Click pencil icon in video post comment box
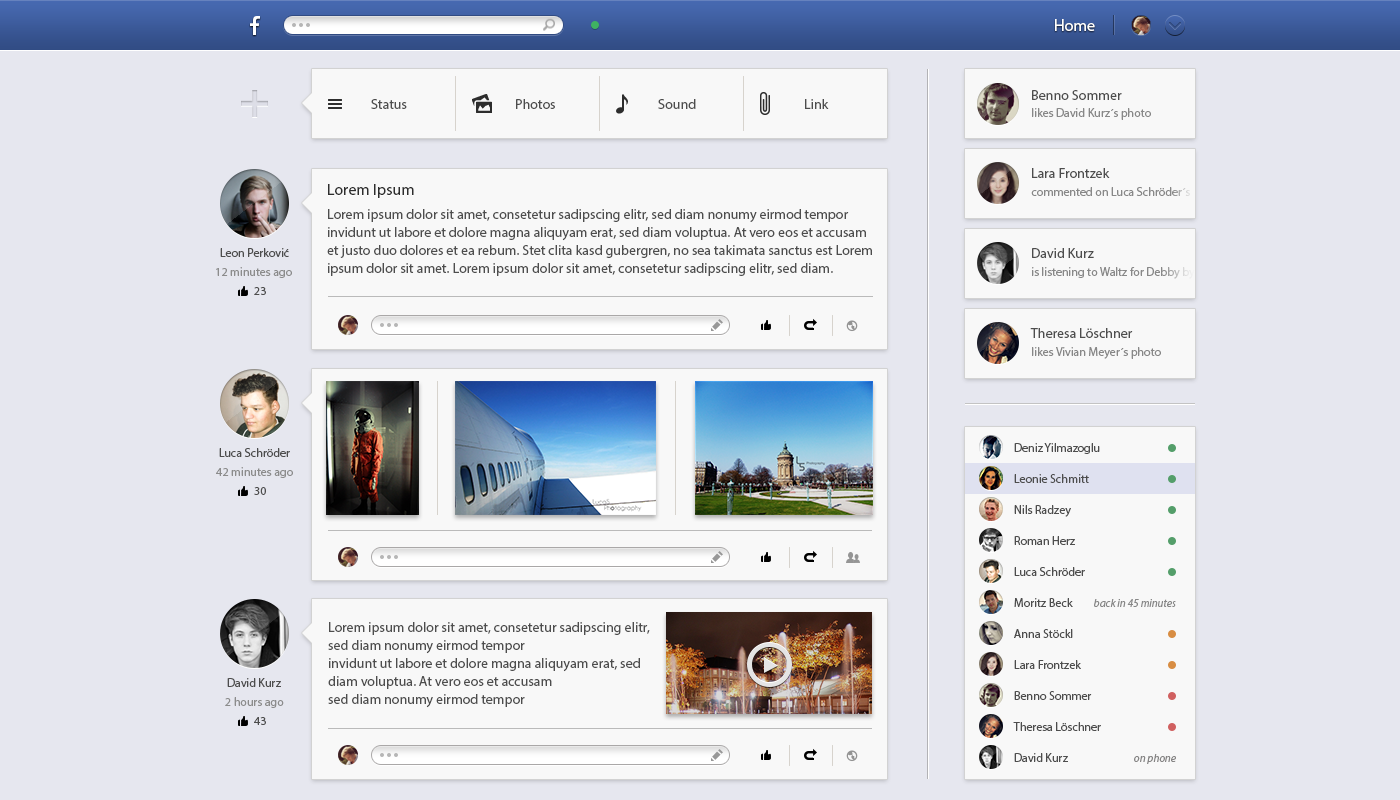This screenshot has height=800, width=1400. tap(717, 755)
